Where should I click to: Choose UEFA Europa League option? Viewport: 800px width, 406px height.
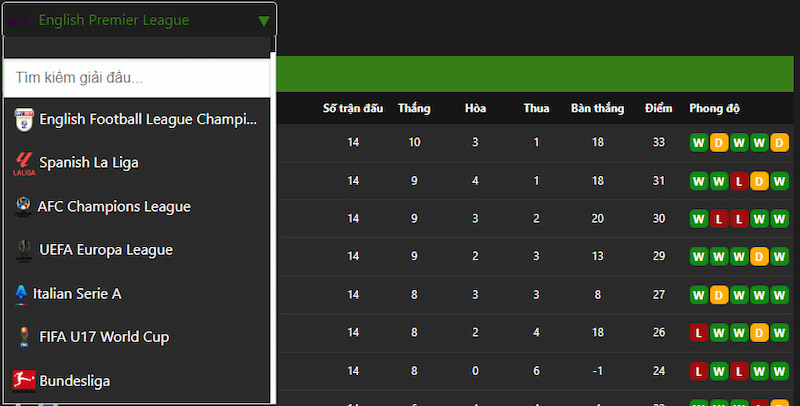tap(136, 250)
